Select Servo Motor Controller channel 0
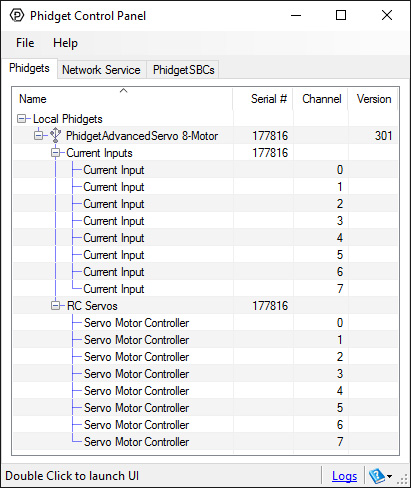The width and height of the screenshot is (411, 488). coord(206,323)
